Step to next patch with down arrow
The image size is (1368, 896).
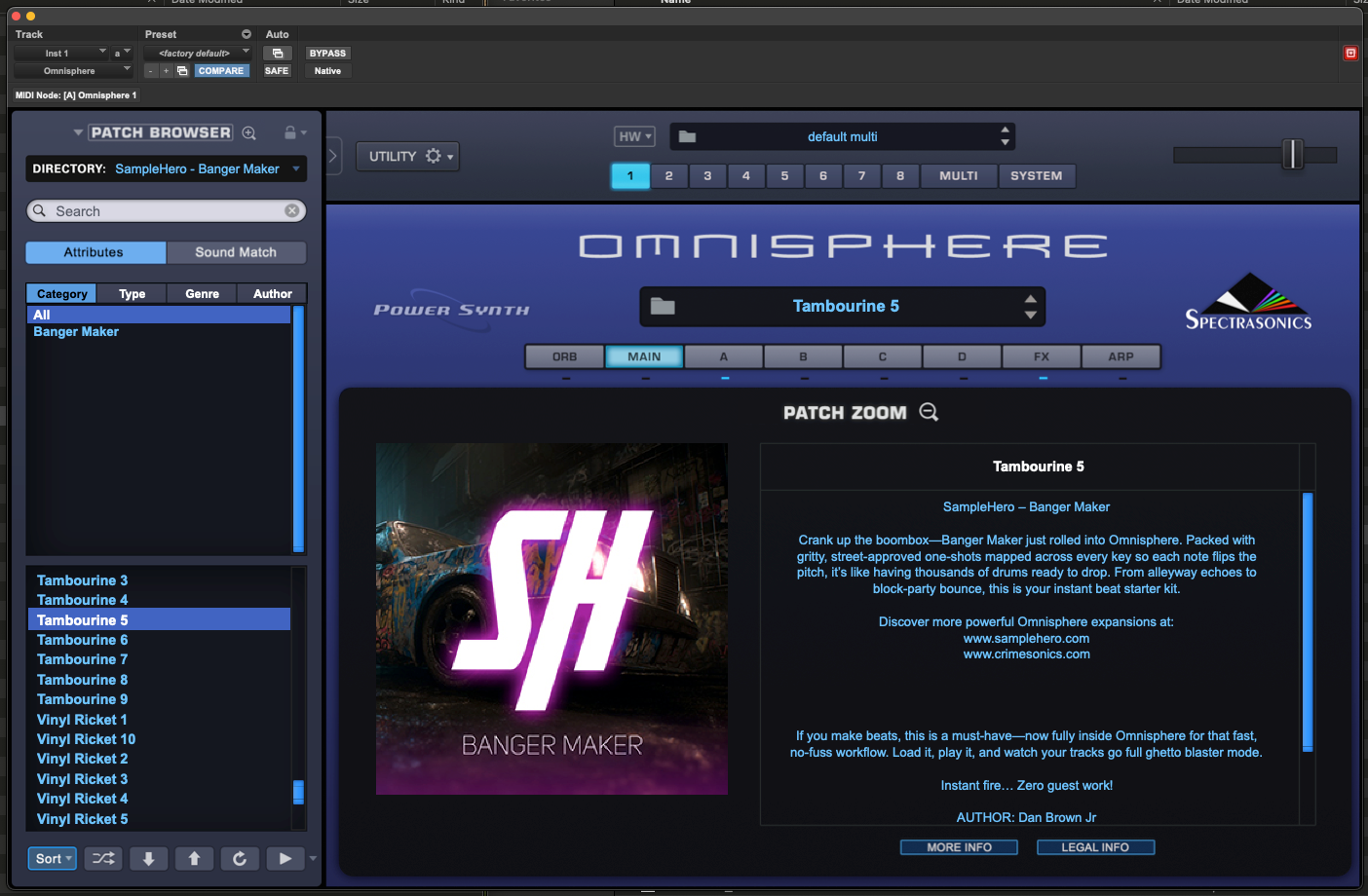point(149,858)
